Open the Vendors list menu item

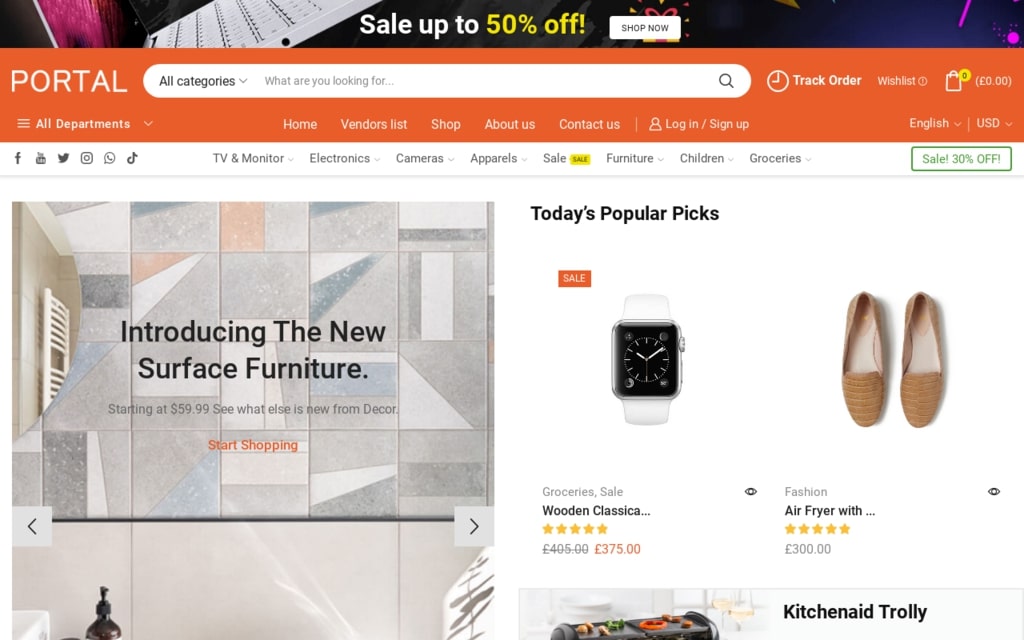tap(374, 124)
